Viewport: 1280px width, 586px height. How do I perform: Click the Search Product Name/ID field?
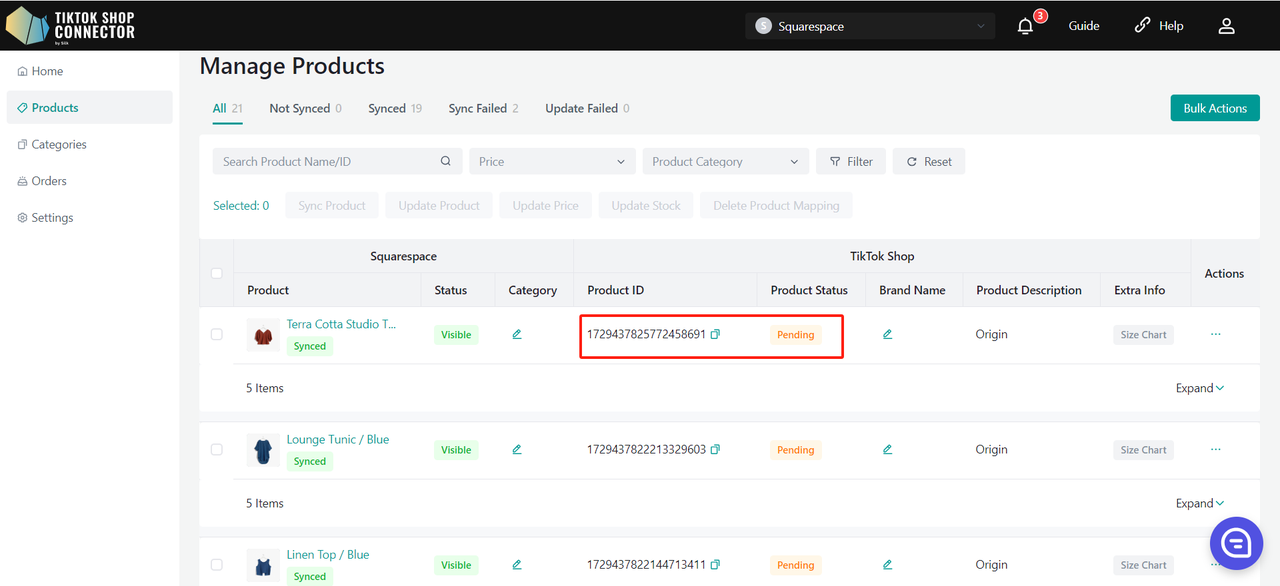tap(325, 162)
